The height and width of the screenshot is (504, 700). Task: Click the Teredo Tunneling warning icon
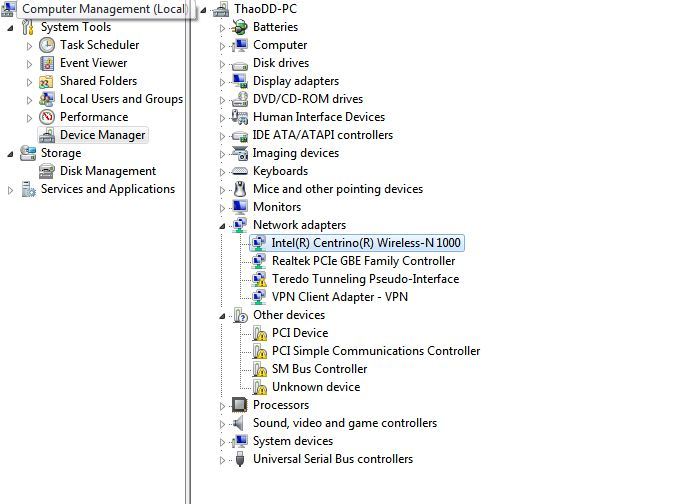click(x=259, y=279)
